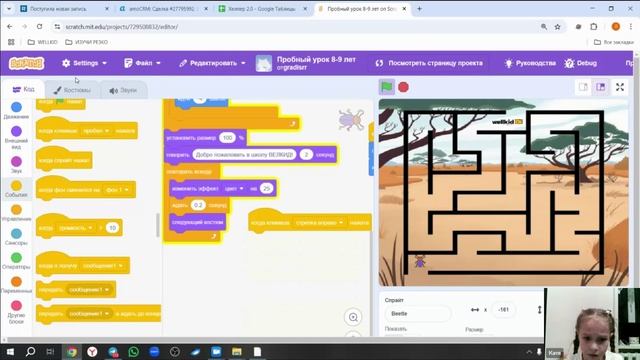Go back in the browser
640x360 pixels.
point(10,27)
